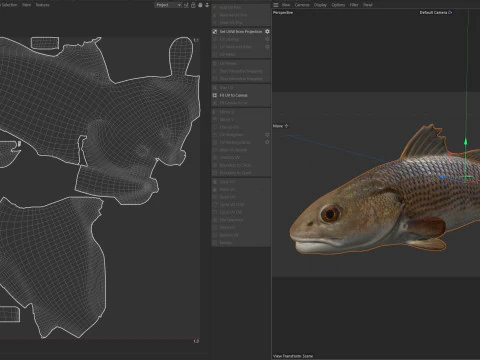Run the Fit Canvas to UV command
480x360 pixels.
click(x=233, y=103)
